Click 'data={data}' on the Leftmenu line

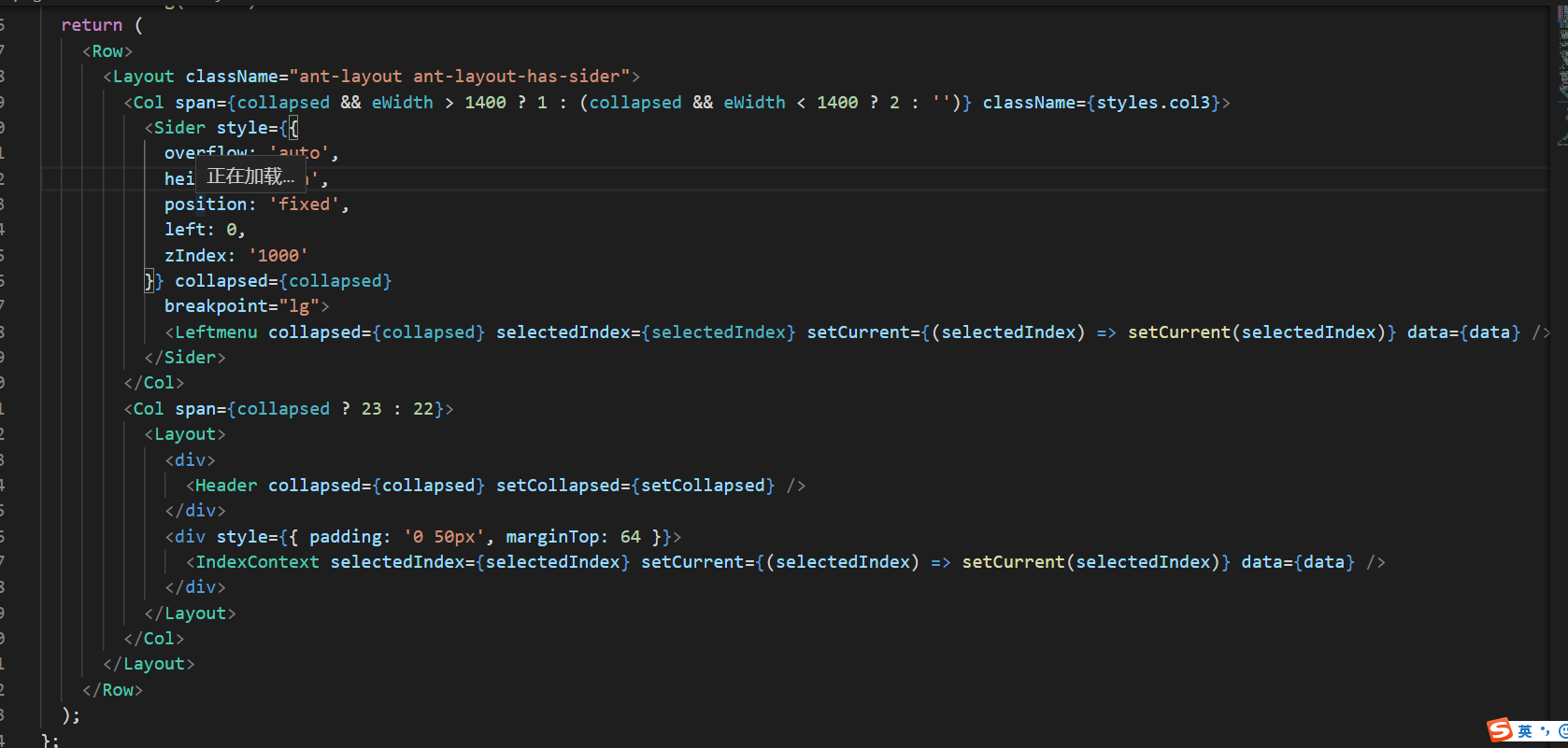(1464, 332)
